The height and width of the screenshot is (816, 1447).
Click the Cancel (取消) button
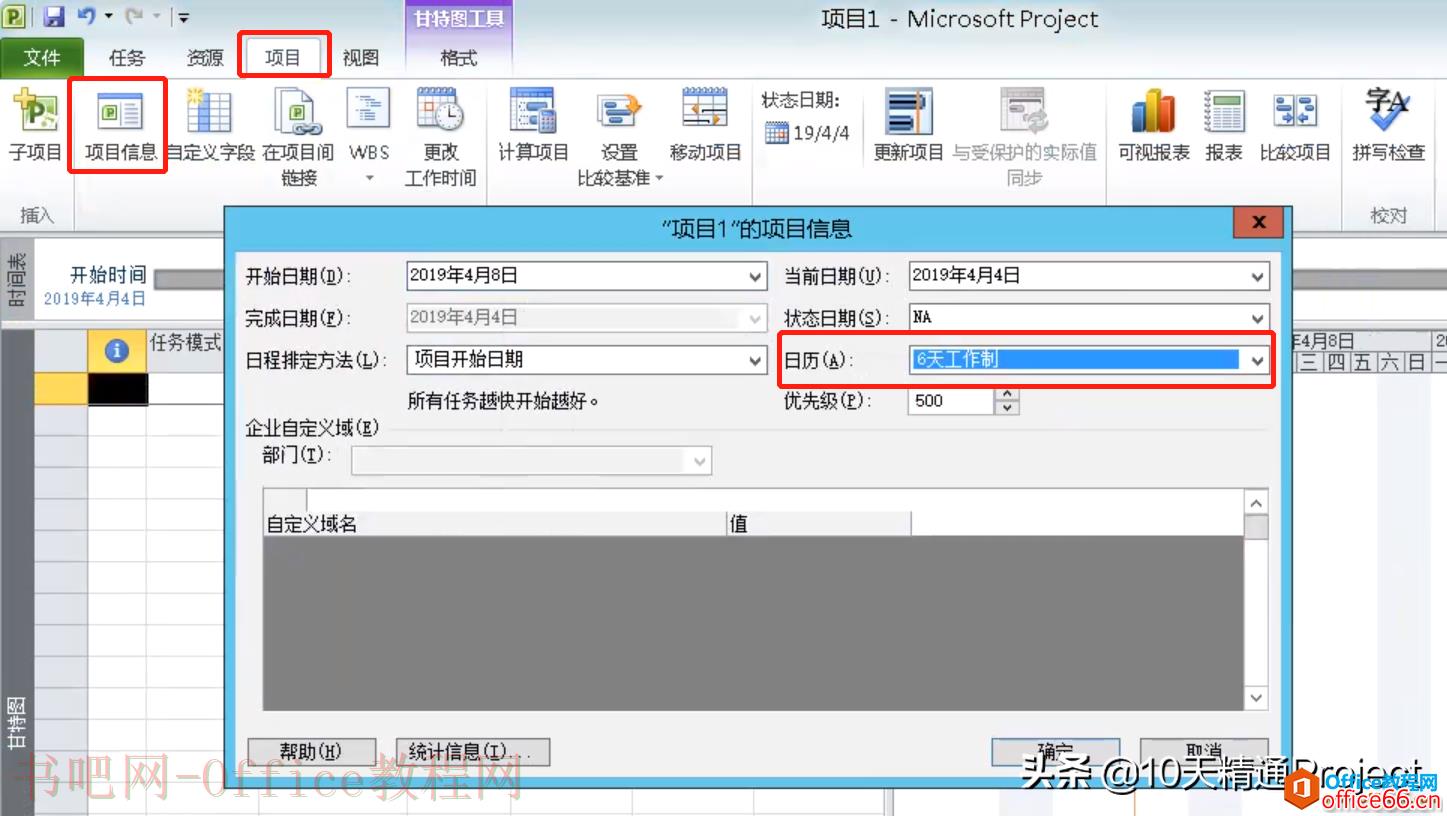pos(1204,752)
